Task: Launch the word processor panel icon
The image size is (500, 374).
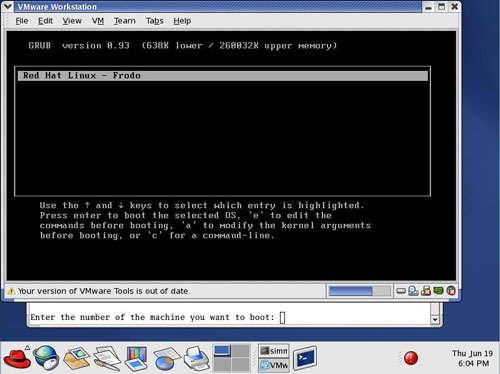Action: click(107, 358)
